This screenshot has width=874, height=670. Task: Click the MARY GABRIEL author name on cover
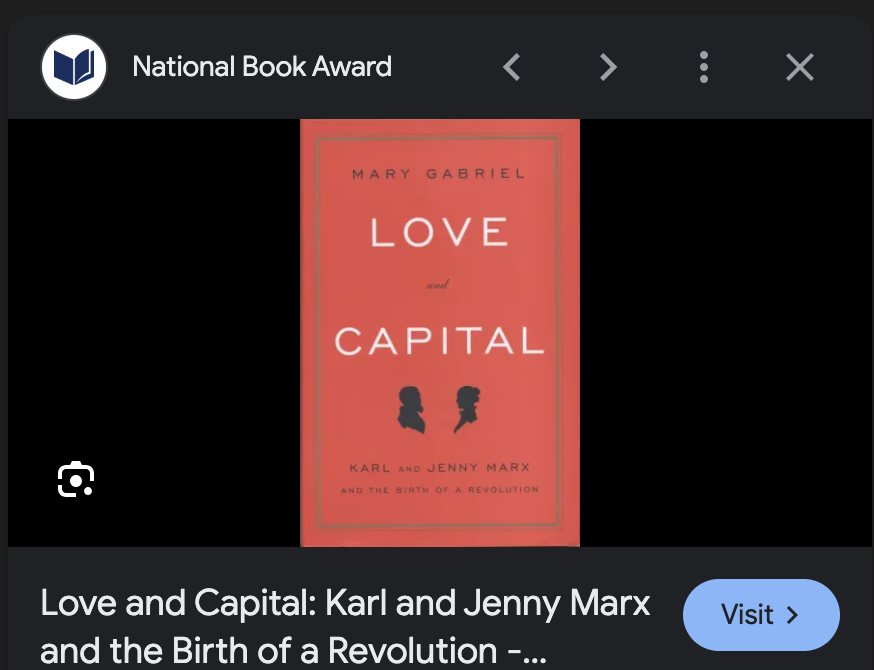click(439, 174)
